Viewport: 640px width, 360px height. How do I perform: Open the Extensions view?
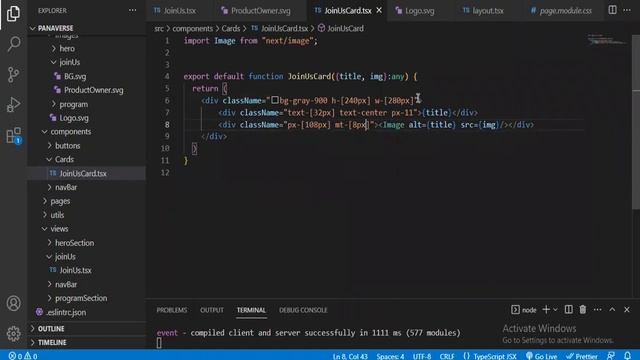point(13,135)
